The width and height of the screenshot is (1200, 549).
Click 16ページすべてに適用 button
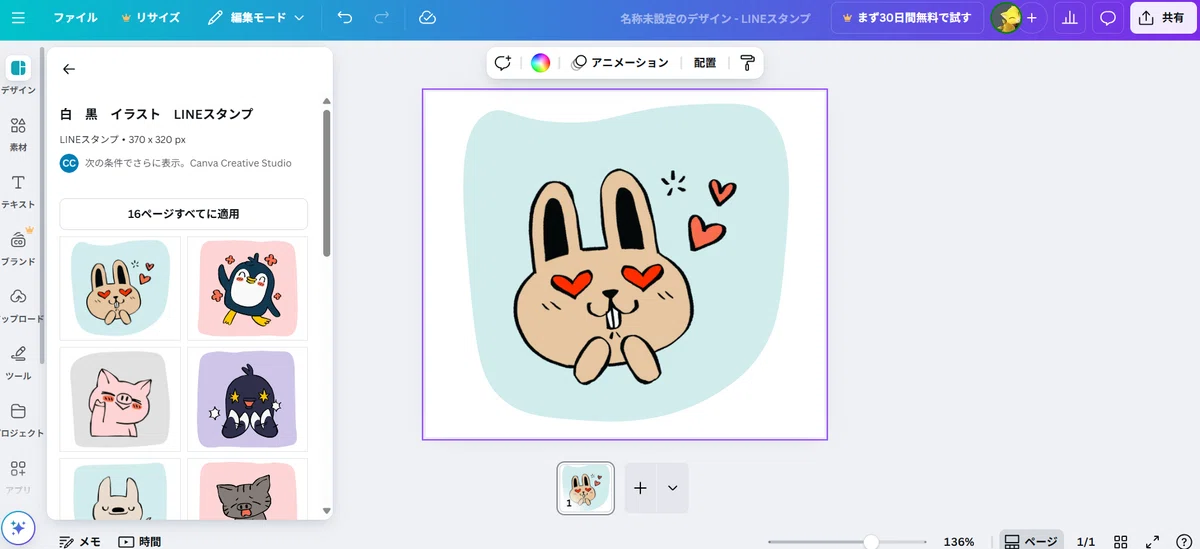pos(183,214)
